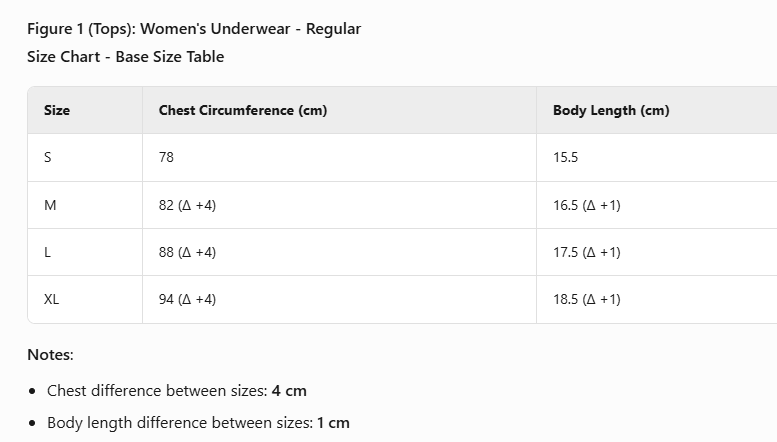Click the body length 15.5 cell
This screenshot has height=442, width=777.
point(565,158)
